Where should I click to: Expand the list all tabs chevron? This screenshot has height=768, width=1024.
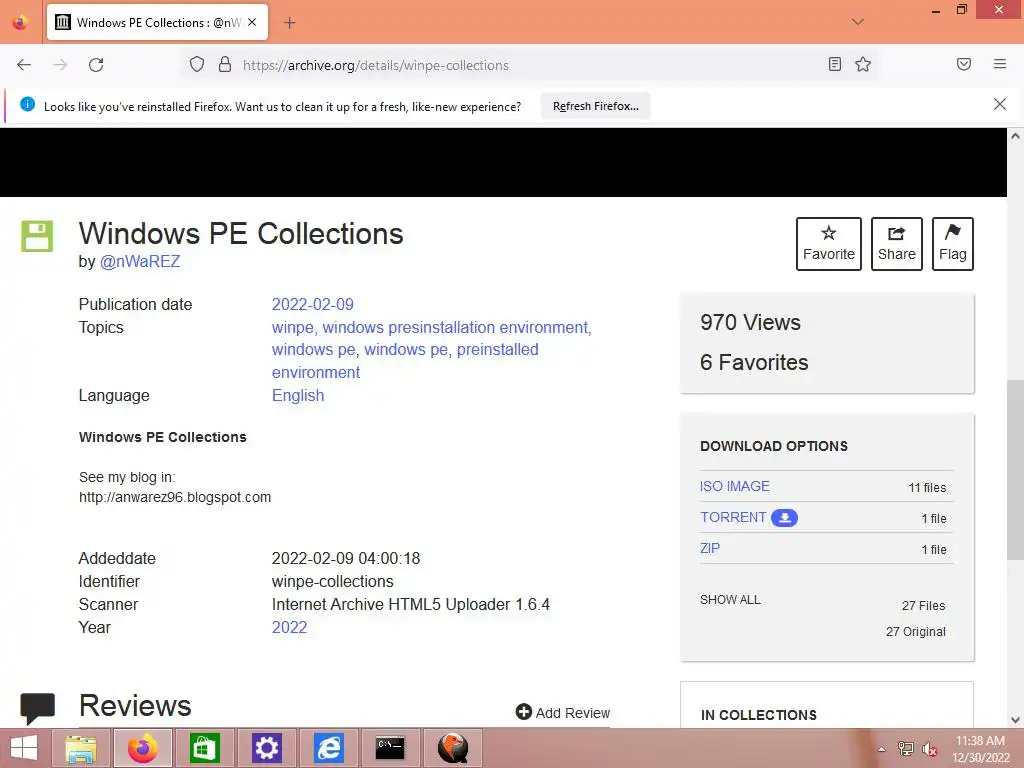tap(857, 22)
